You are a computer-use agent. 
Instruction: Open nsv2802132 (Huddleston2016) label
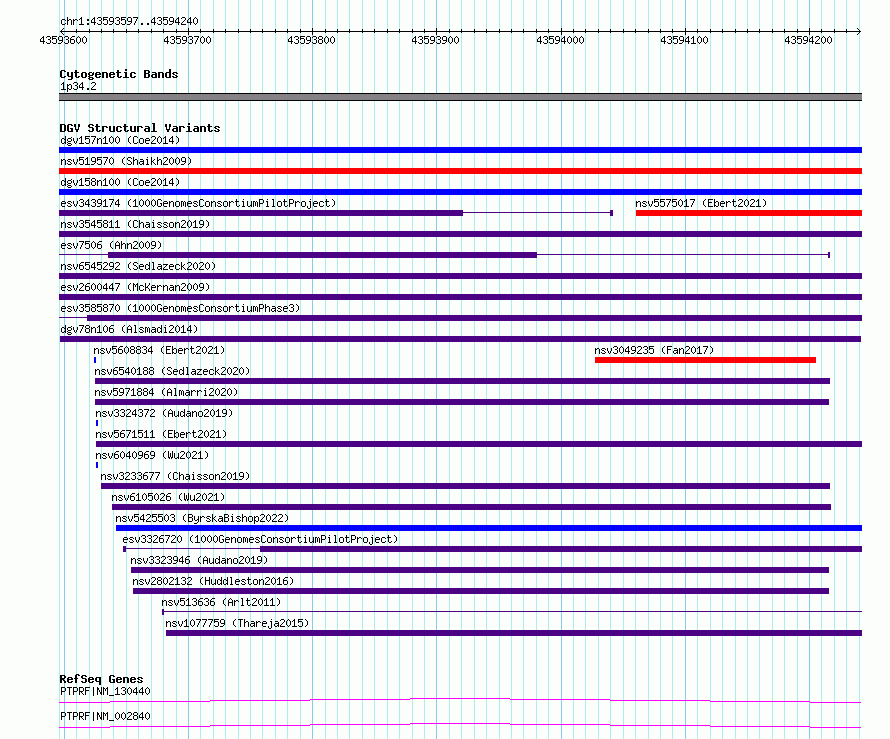(x=213, y=581)
